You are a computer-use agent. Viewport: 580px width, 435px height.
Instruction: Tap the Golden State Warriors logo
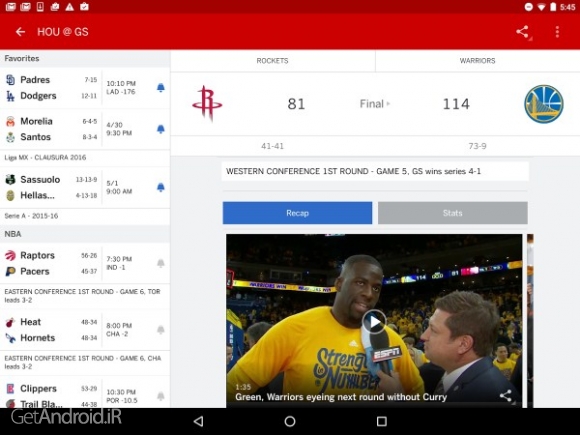pos(544,104)
